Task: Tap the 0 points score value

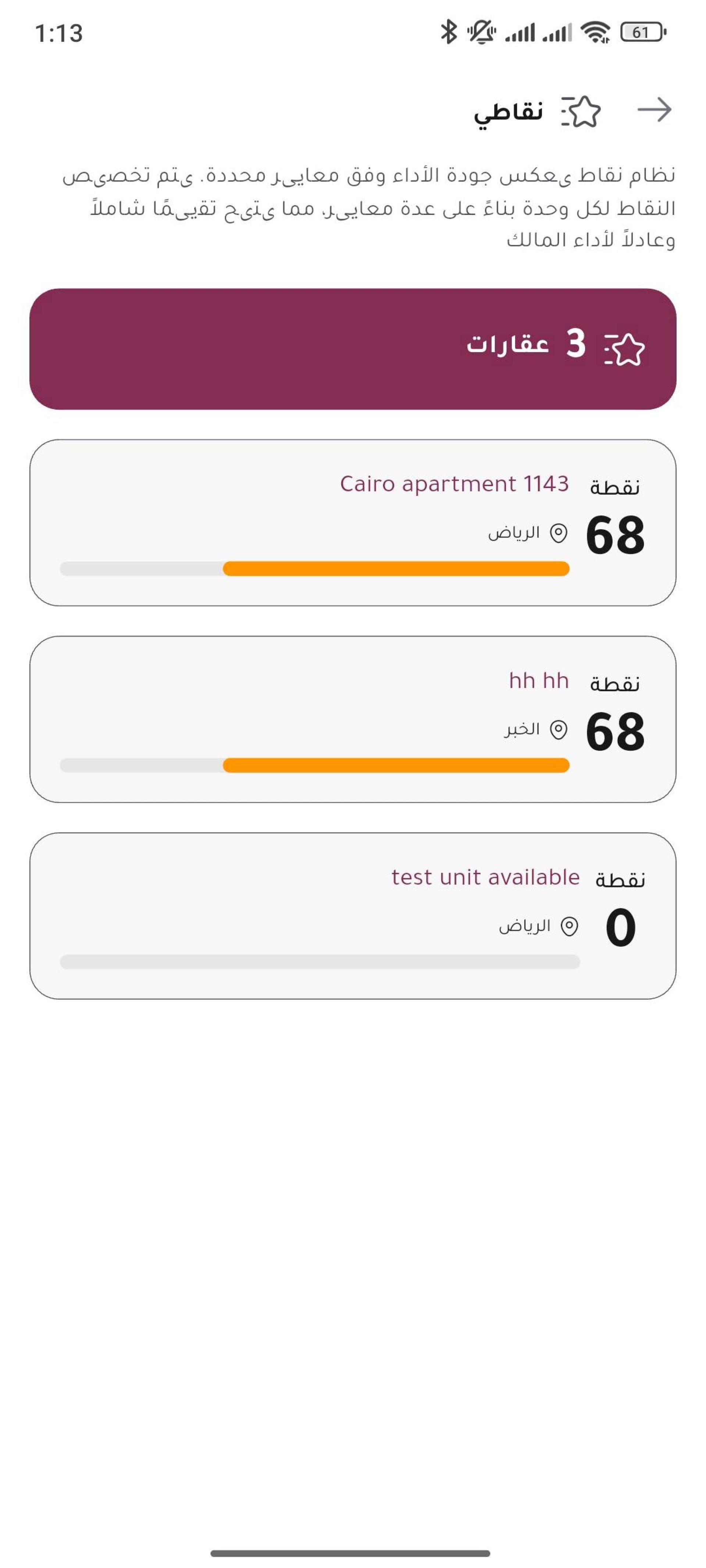Action: point(621,927)
